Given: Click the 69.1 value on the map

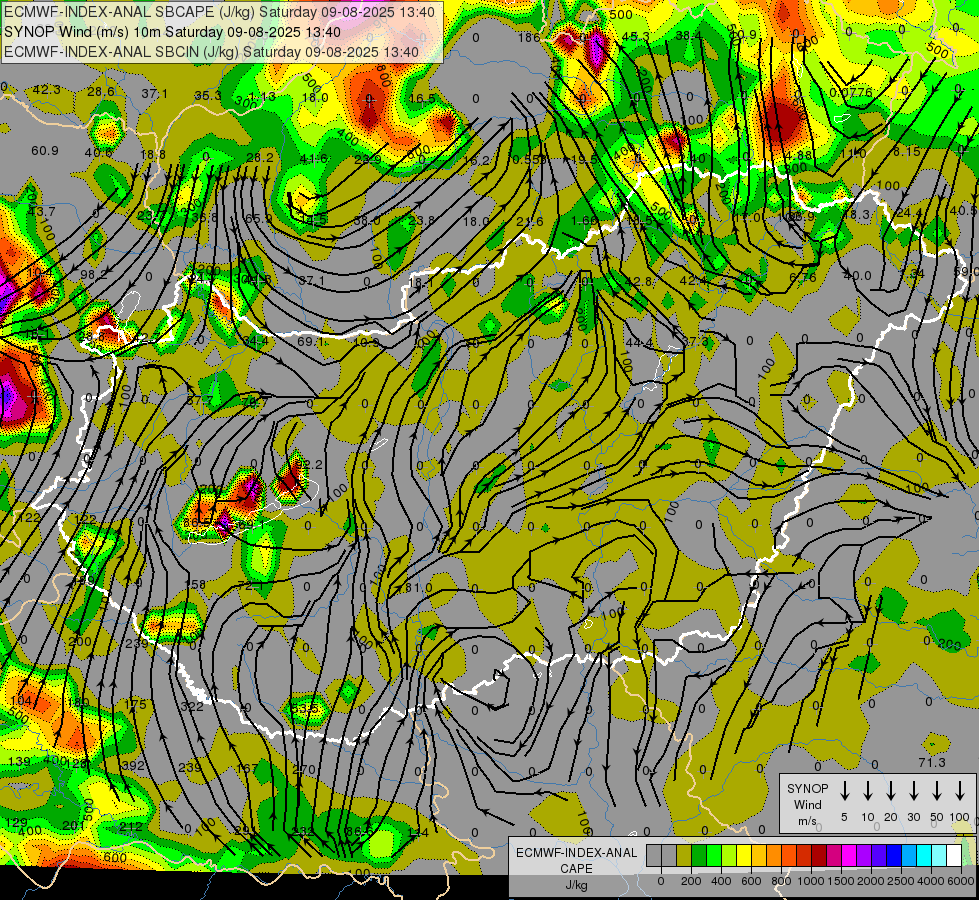Looking at the screenshot, I should tap(311, 342).
